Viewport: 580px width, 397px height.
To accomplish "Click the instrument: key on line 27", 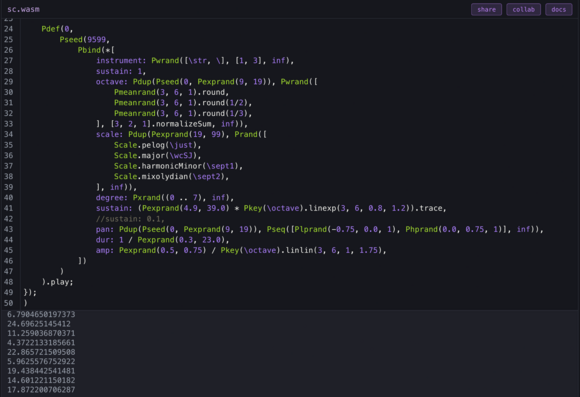I will click(x=121, y=61).
